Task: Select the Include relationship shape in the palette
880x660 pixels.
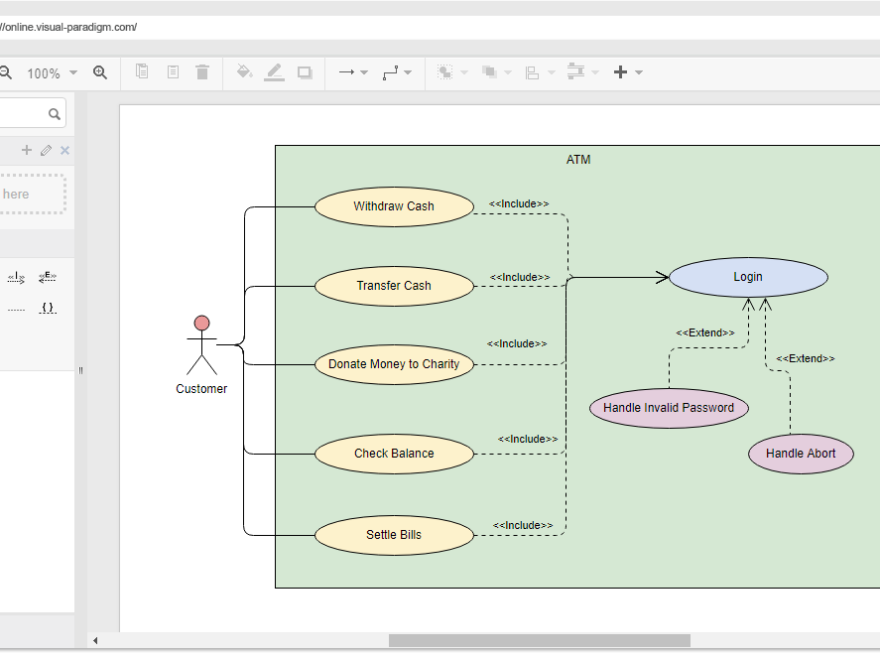Action: pos(15,277)
